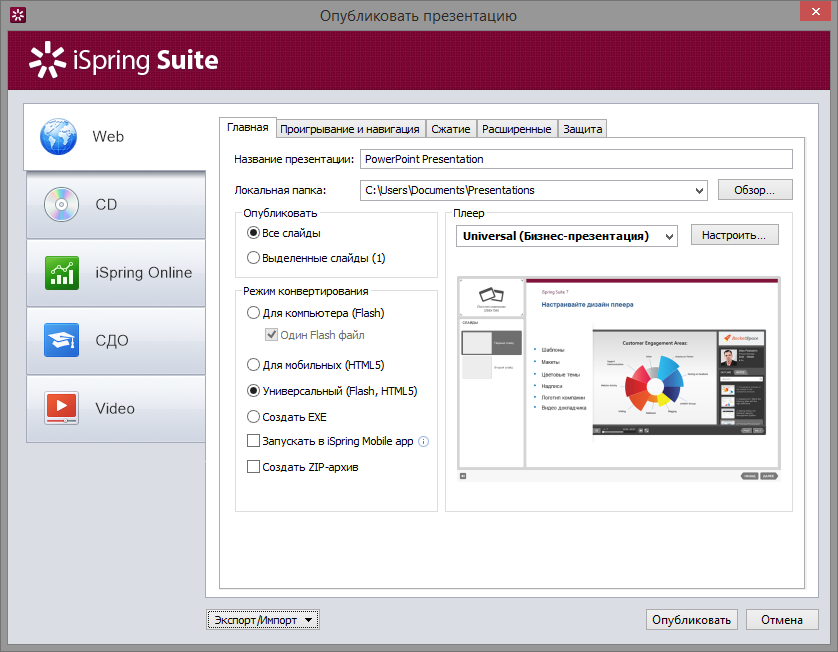Open the Universal player dropdown

669,236
